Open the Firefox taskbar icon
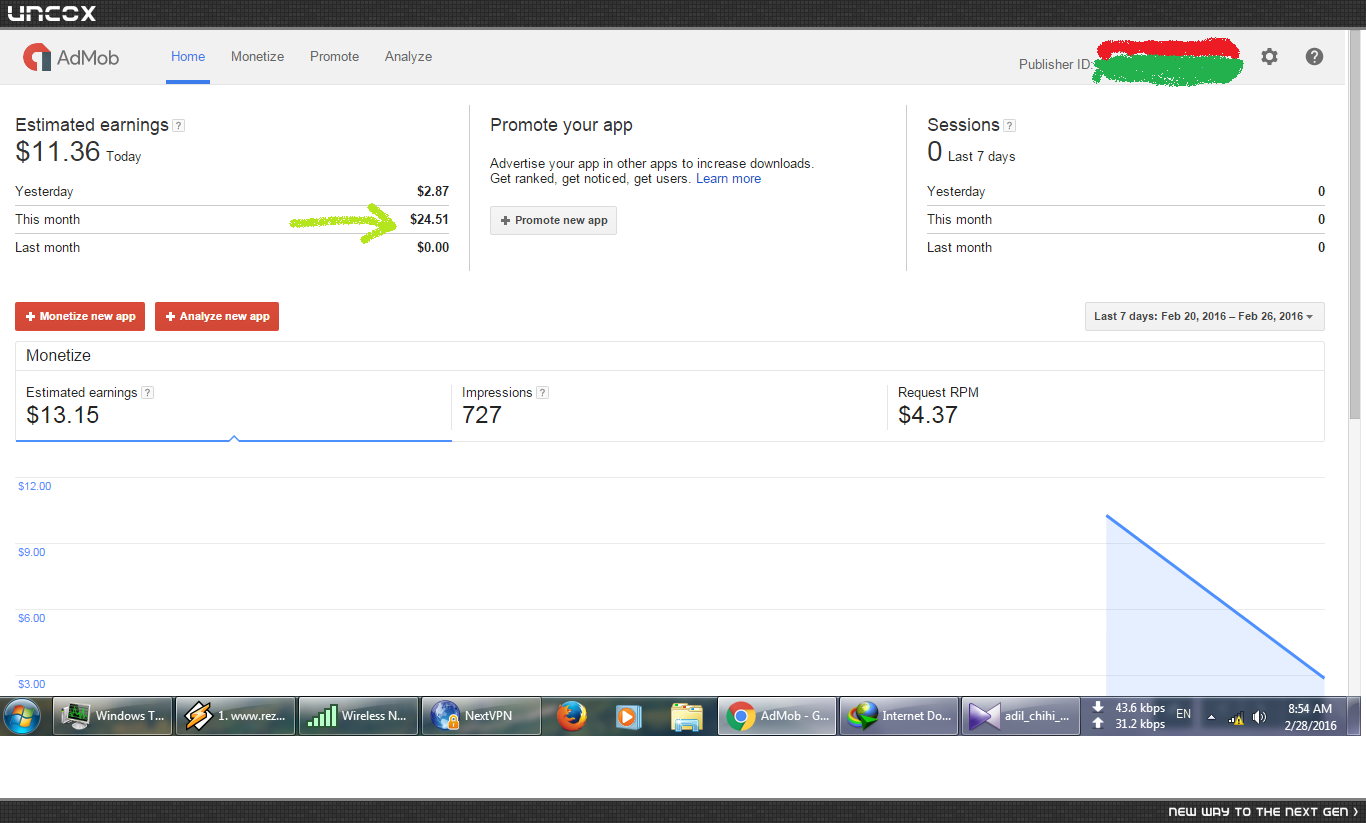The height and width of the screenshot is (823, 1366). 571,716
